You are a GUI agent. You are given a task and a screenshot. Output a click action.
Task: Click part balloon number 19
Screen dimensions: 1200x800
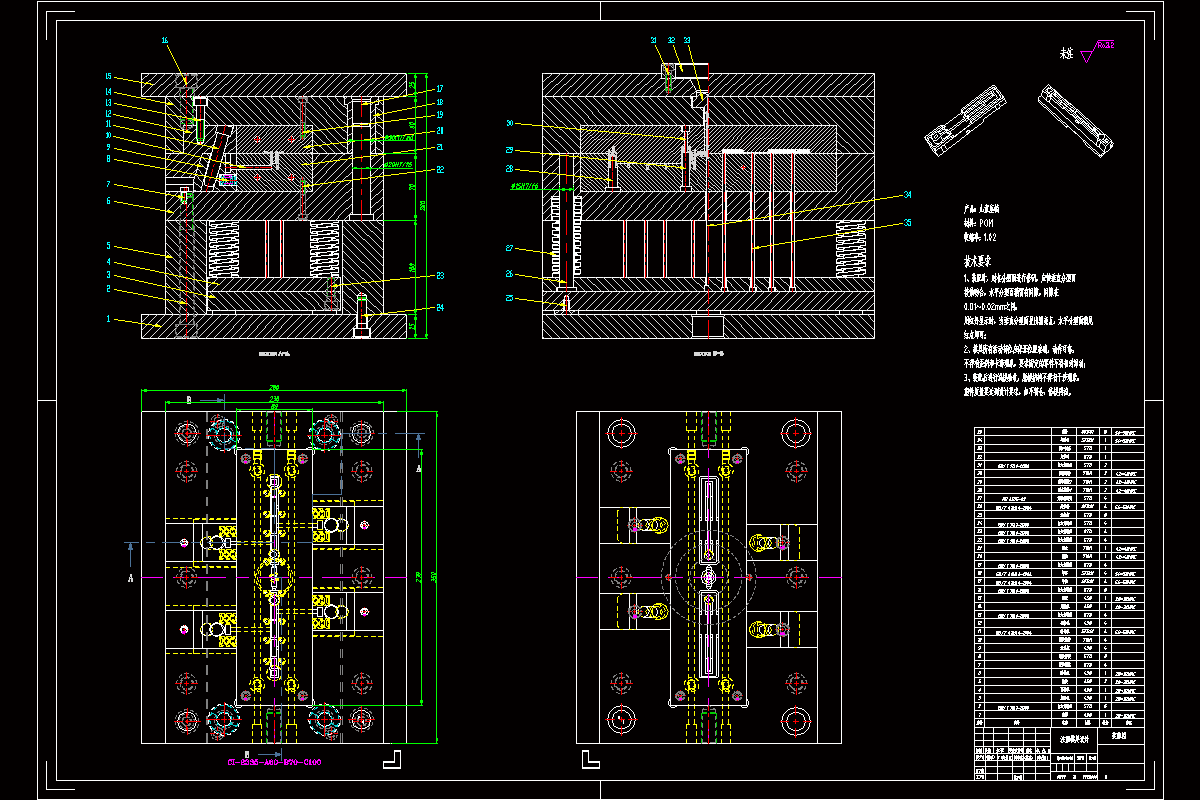[x=439, y=115]
